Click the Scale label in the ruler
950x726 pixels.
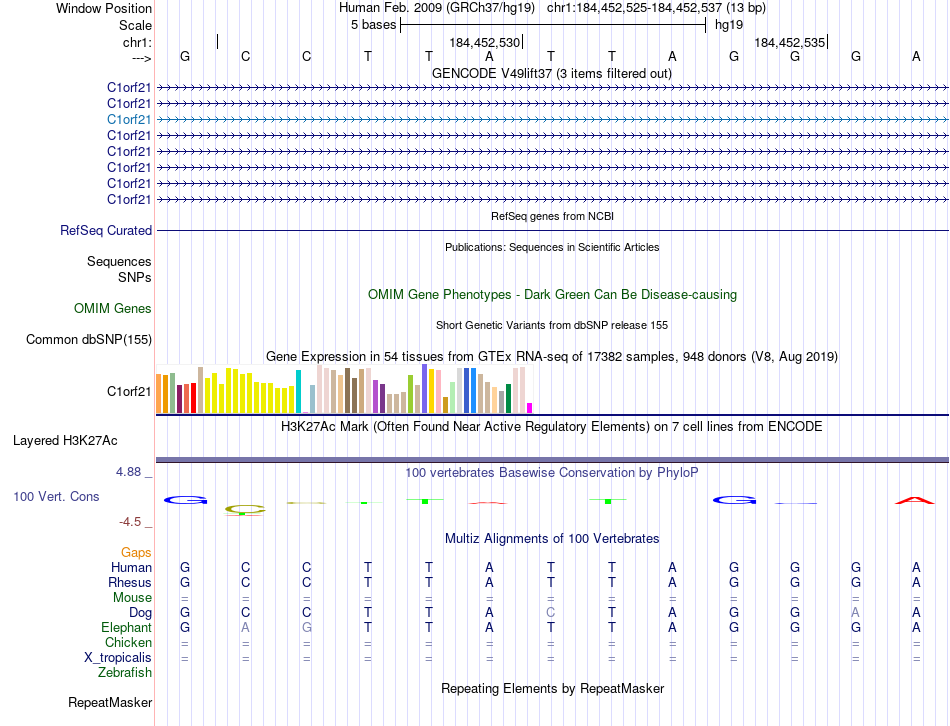[x=135, y=25]
